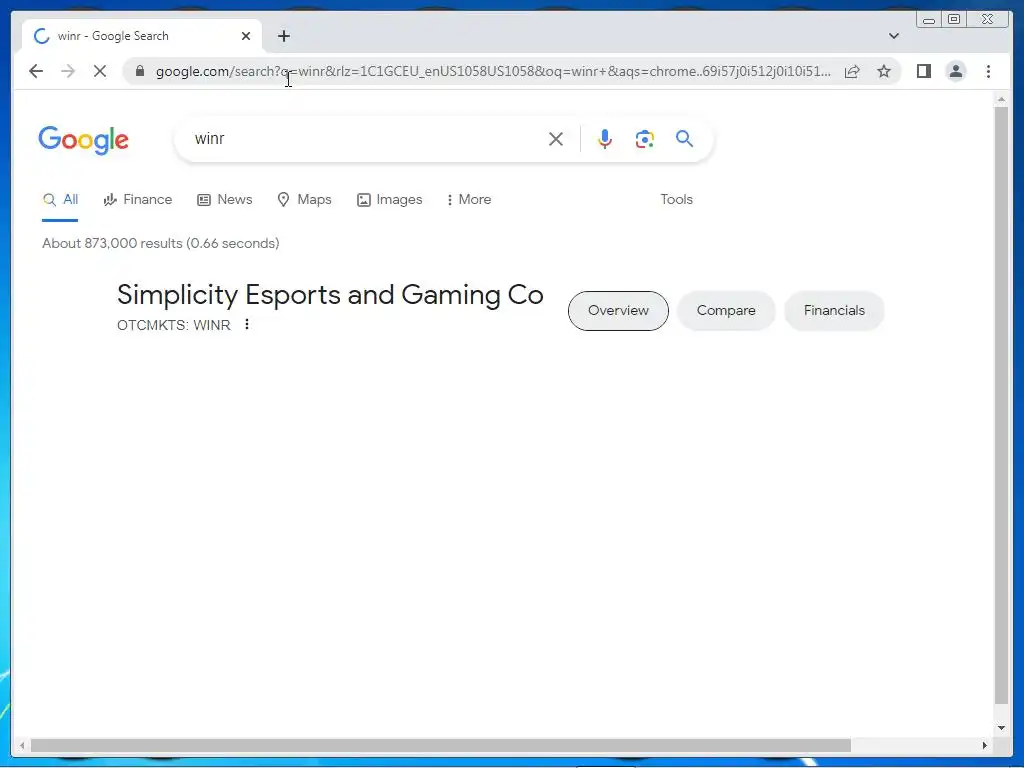This screenshot has width=1024, height=768.
Task: Stop page loading with the X button
Action: tap(99, 71)
